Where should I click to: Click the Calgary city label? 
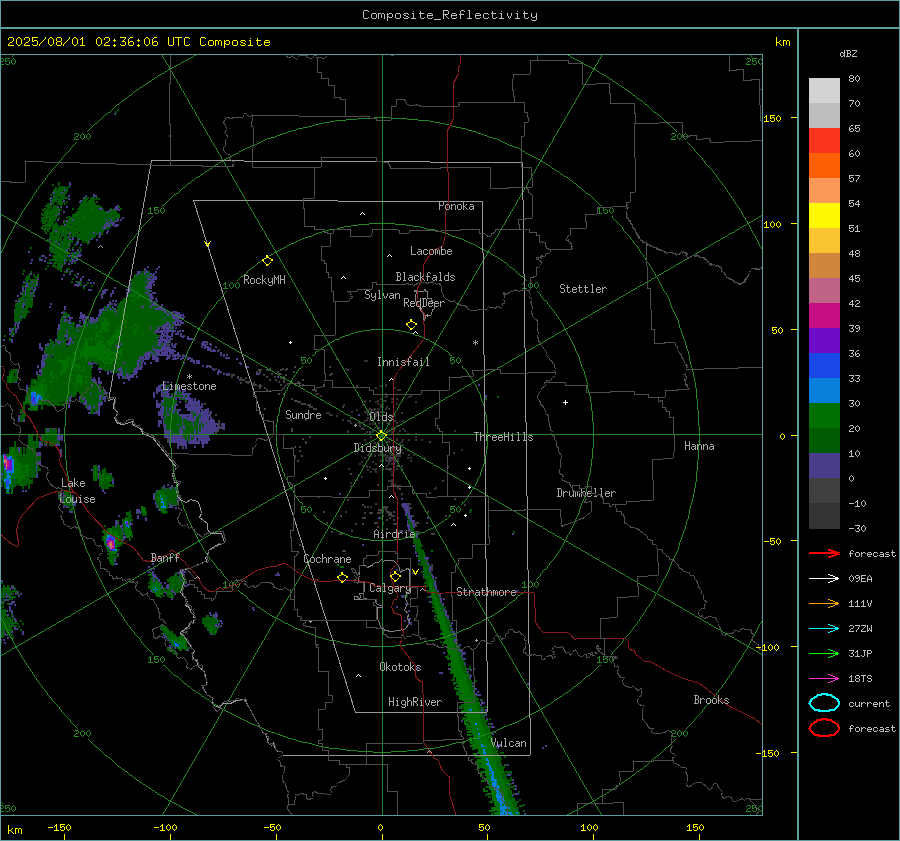coord(390,588)
